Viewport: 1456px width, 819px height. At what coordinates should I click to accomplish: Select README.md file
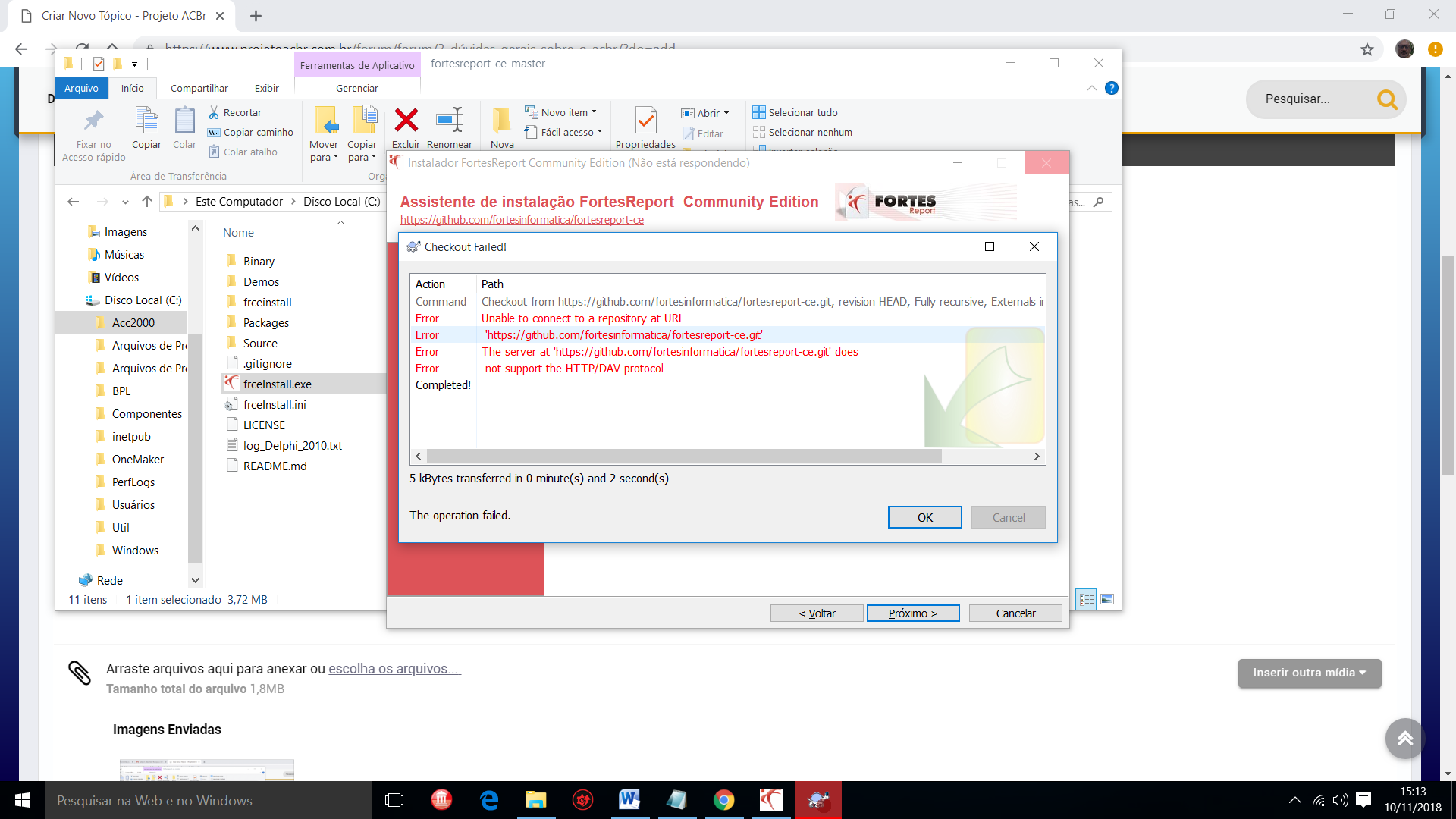click(x=275, y=466)
